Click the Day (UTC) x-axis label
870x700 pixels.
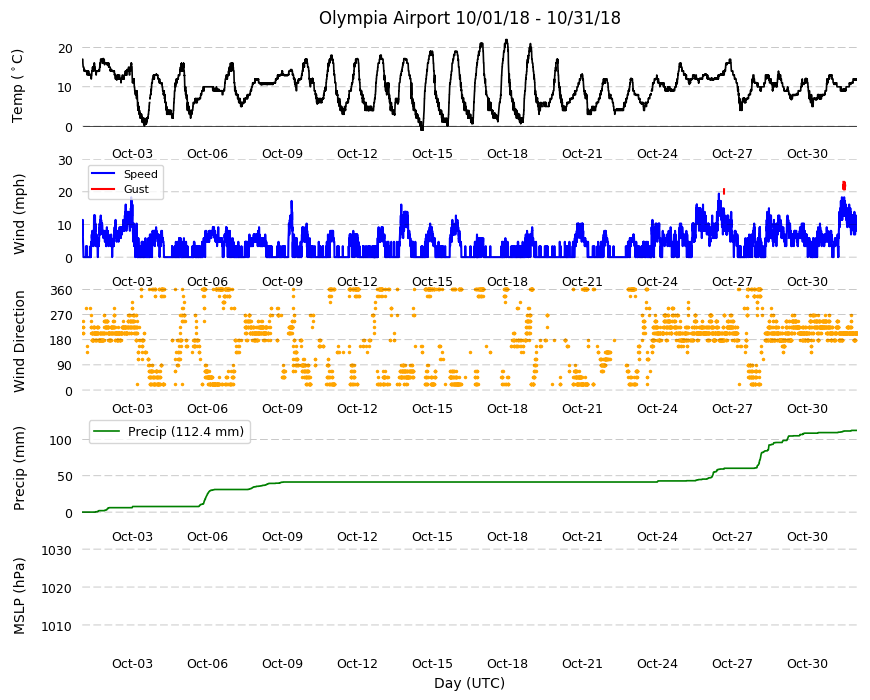(469, 683)
